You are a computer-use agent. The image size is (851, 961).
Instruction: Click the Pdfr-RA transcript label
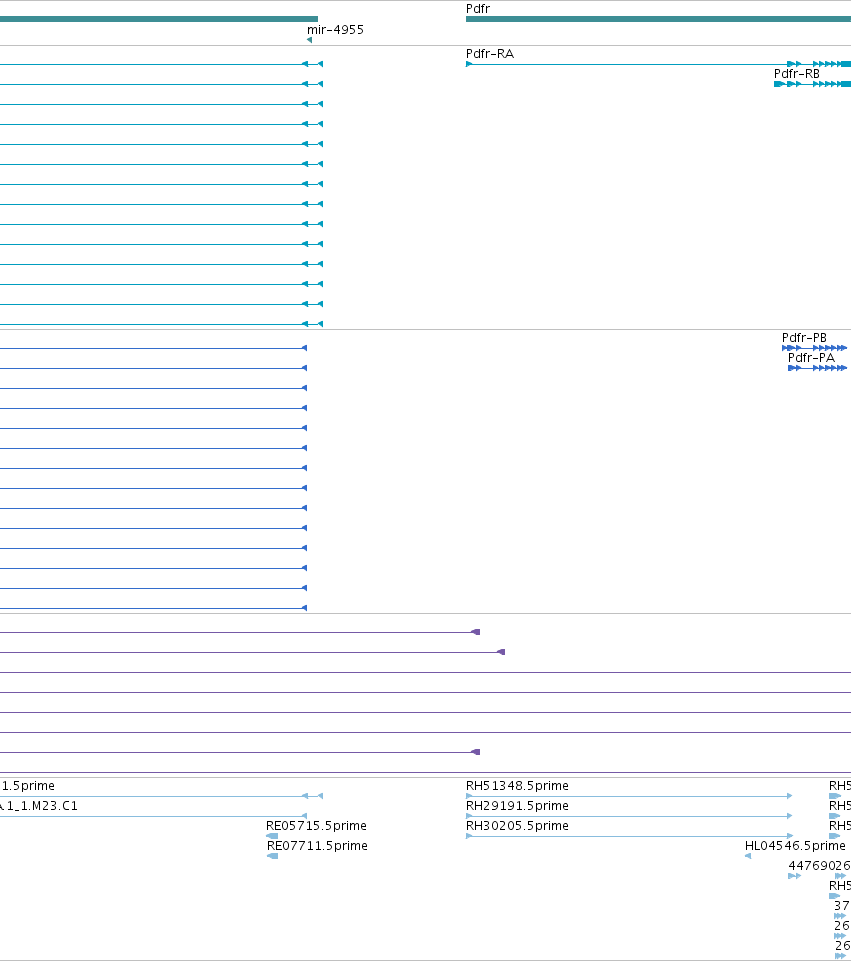click(490, 54)
